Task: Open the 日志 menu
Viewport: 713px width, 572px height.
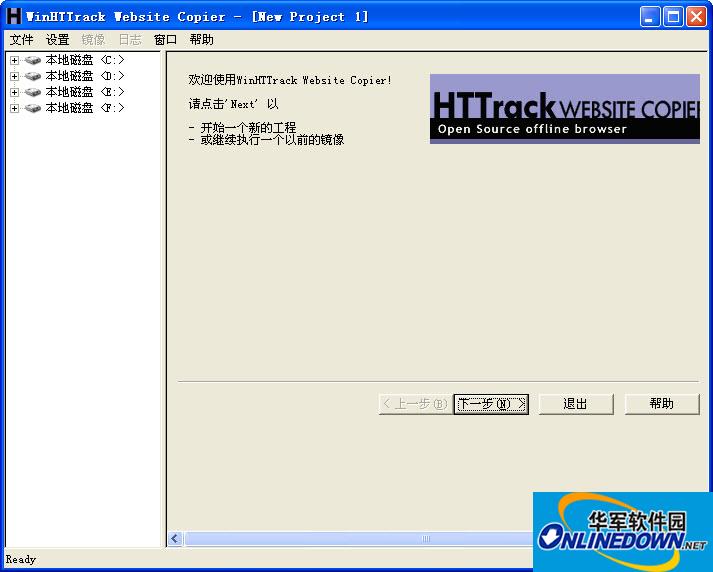Action: point(130,40)
